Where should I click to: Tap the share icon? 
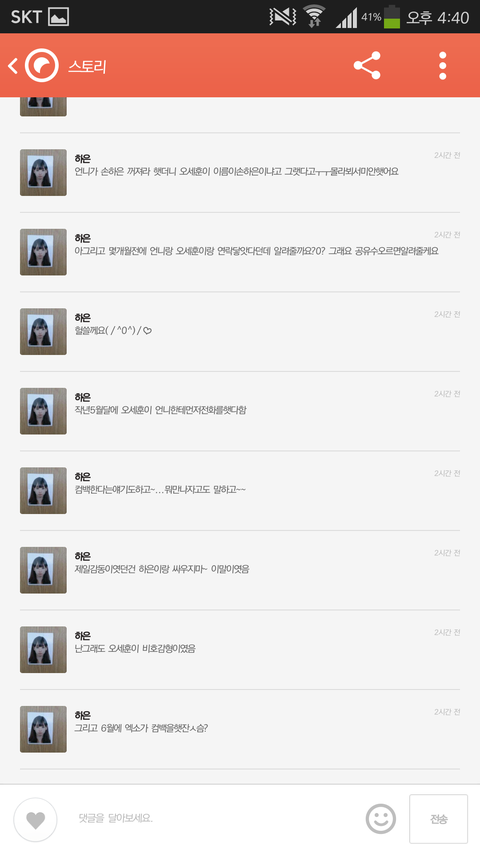[367, 66]
